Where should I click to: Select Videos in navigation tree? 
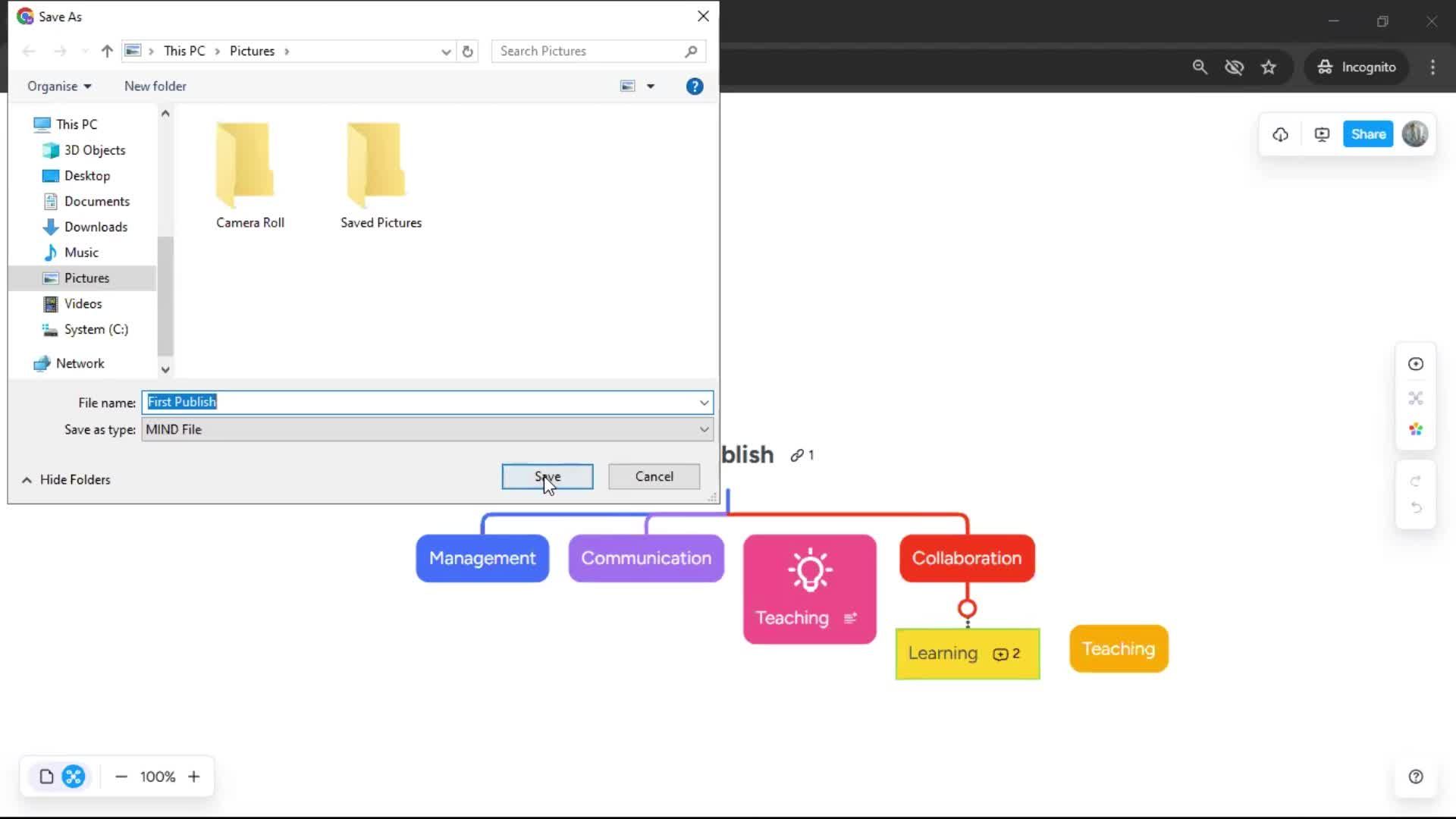tap(82, 304)
